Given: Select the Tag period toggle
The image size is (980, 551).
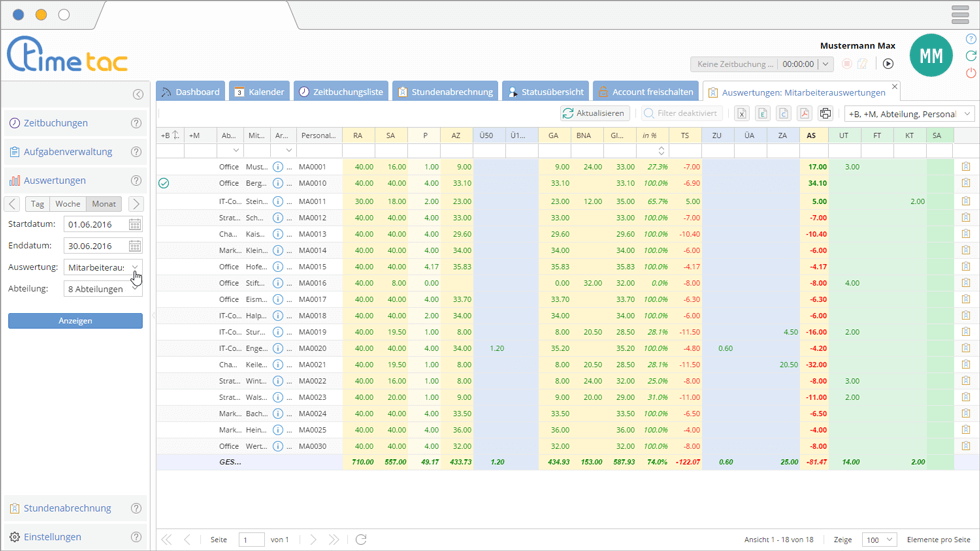Looking at the screenshot, I should click(37, 204).
